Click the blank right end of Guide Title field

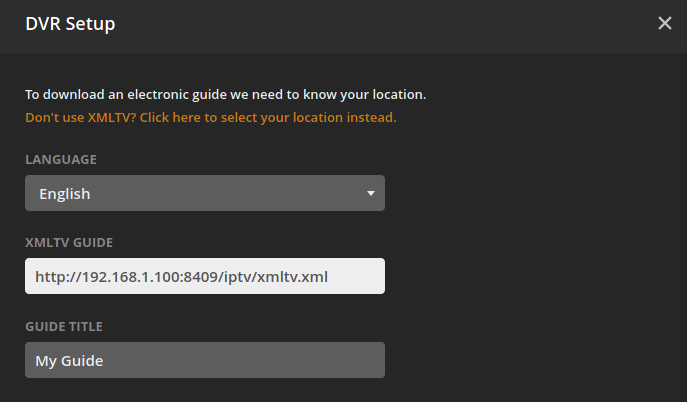coord(330,360)
